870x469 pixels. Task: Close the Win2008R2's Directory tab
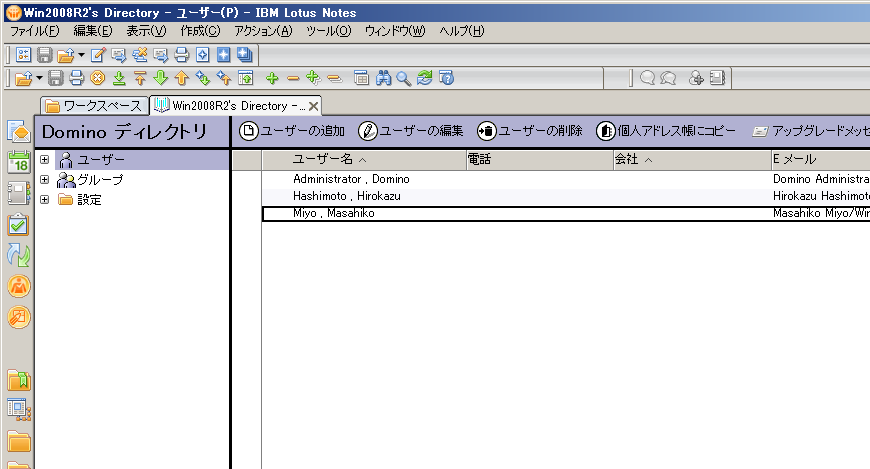[313, 105]
